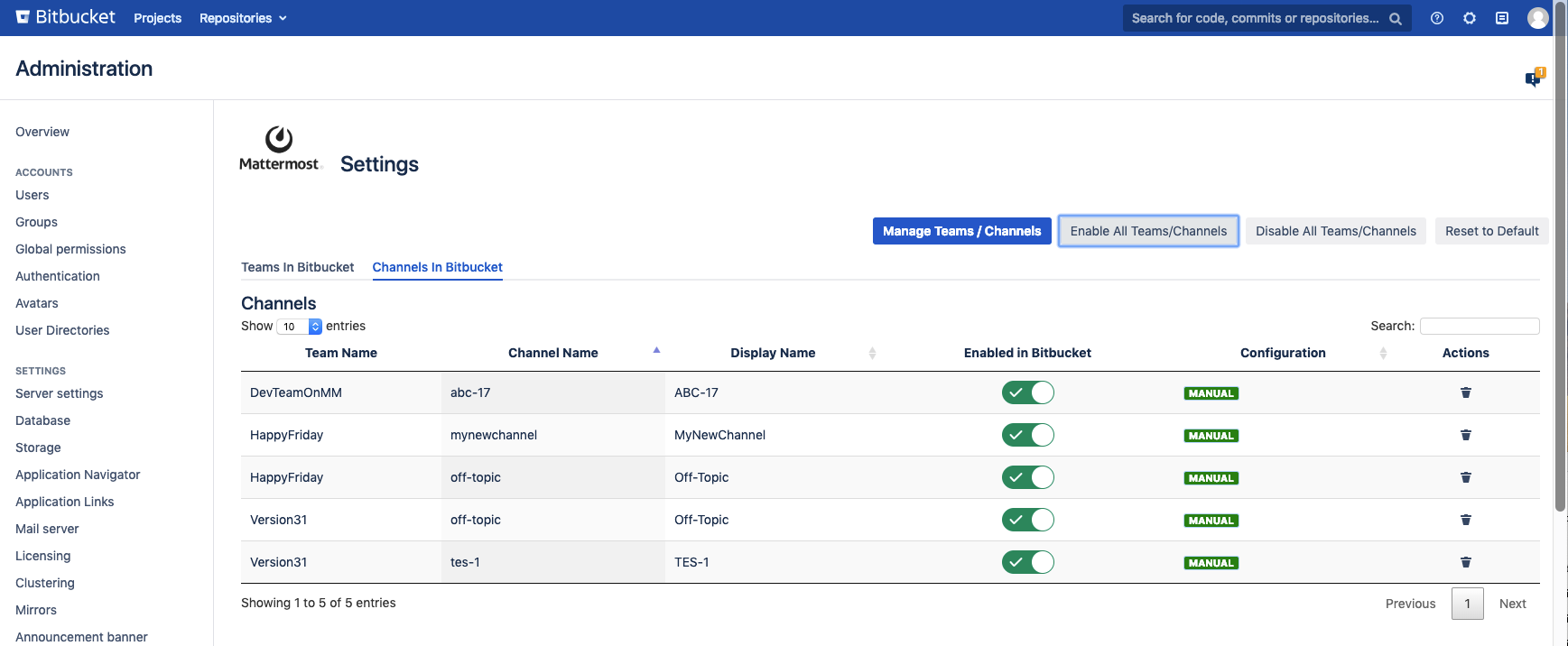Screen dimensions: 1568x646
Task: Open the user profile avatar
Action: coord(1537,18)
